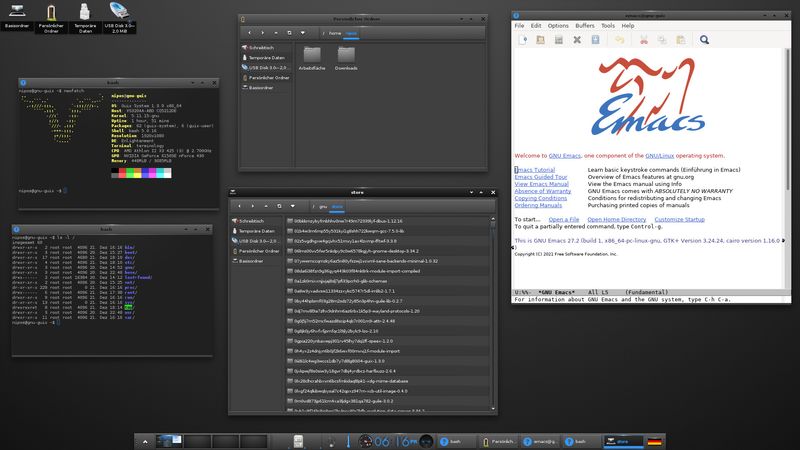
Task: Open Emacs Tools menu
Action: [608, 26]
